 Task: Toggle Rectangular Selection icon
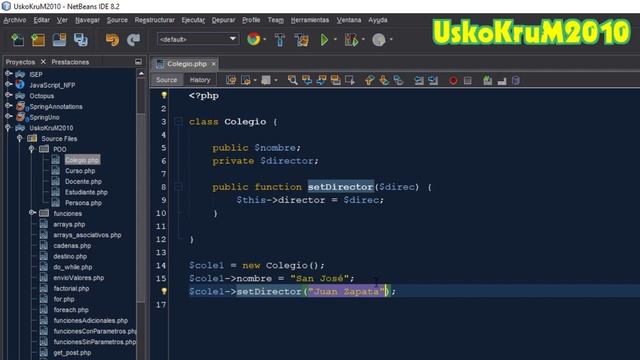coord(350,80)
